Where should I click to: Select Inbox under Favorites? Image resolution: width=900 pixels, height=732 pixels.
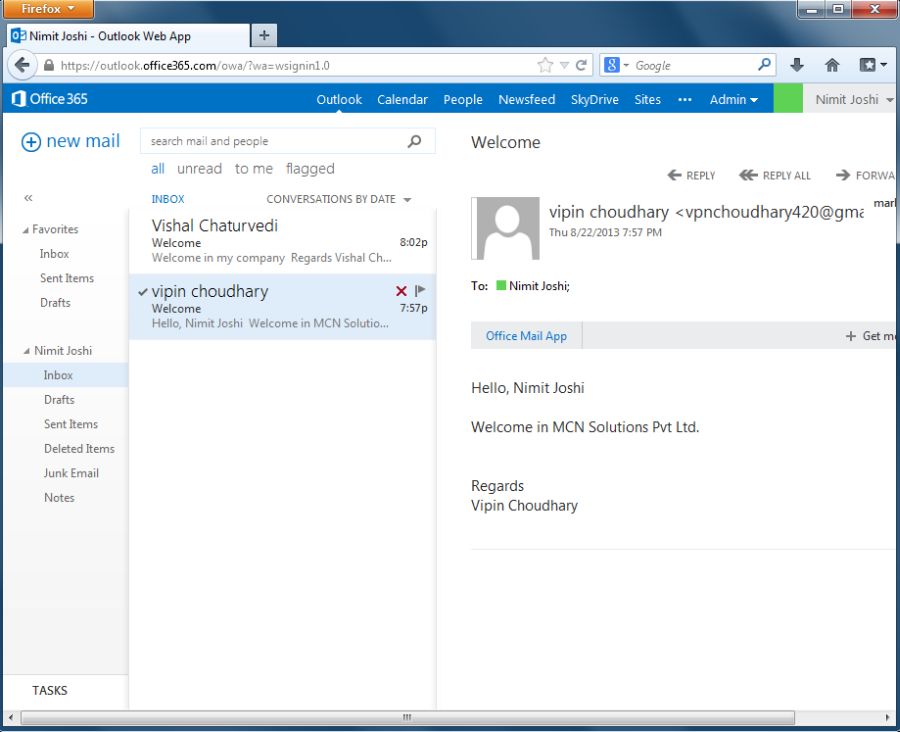(55, 254)
